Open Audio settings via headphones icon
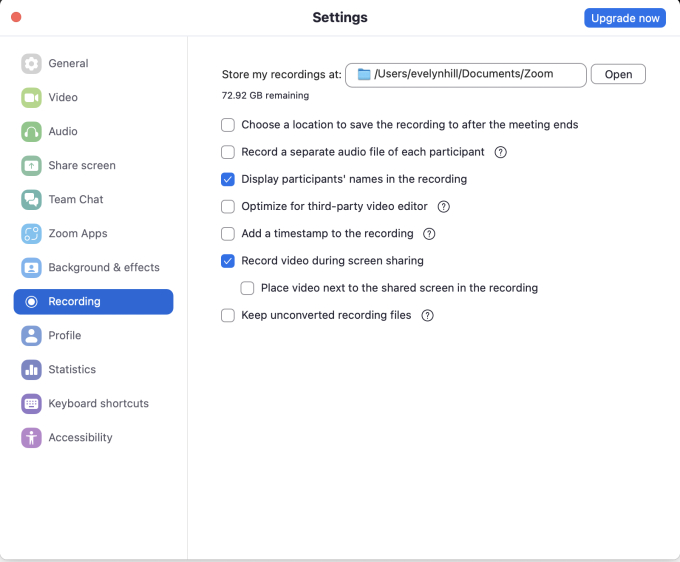Viewport: 680px width, 562px height. coord(31,132)
